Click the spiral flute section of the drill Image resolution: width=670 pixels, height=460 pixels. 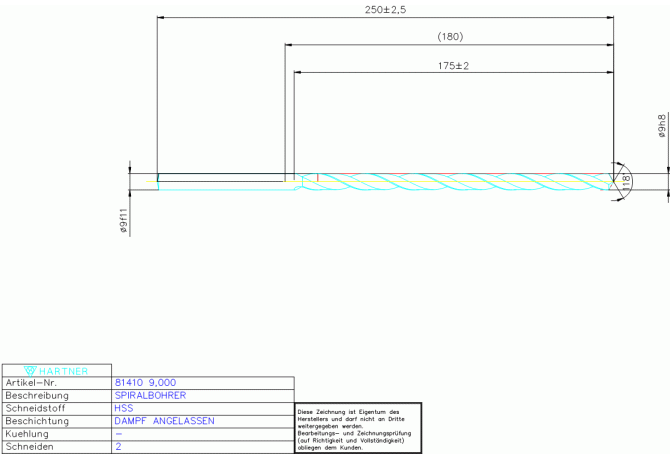(x=450, y=180)
